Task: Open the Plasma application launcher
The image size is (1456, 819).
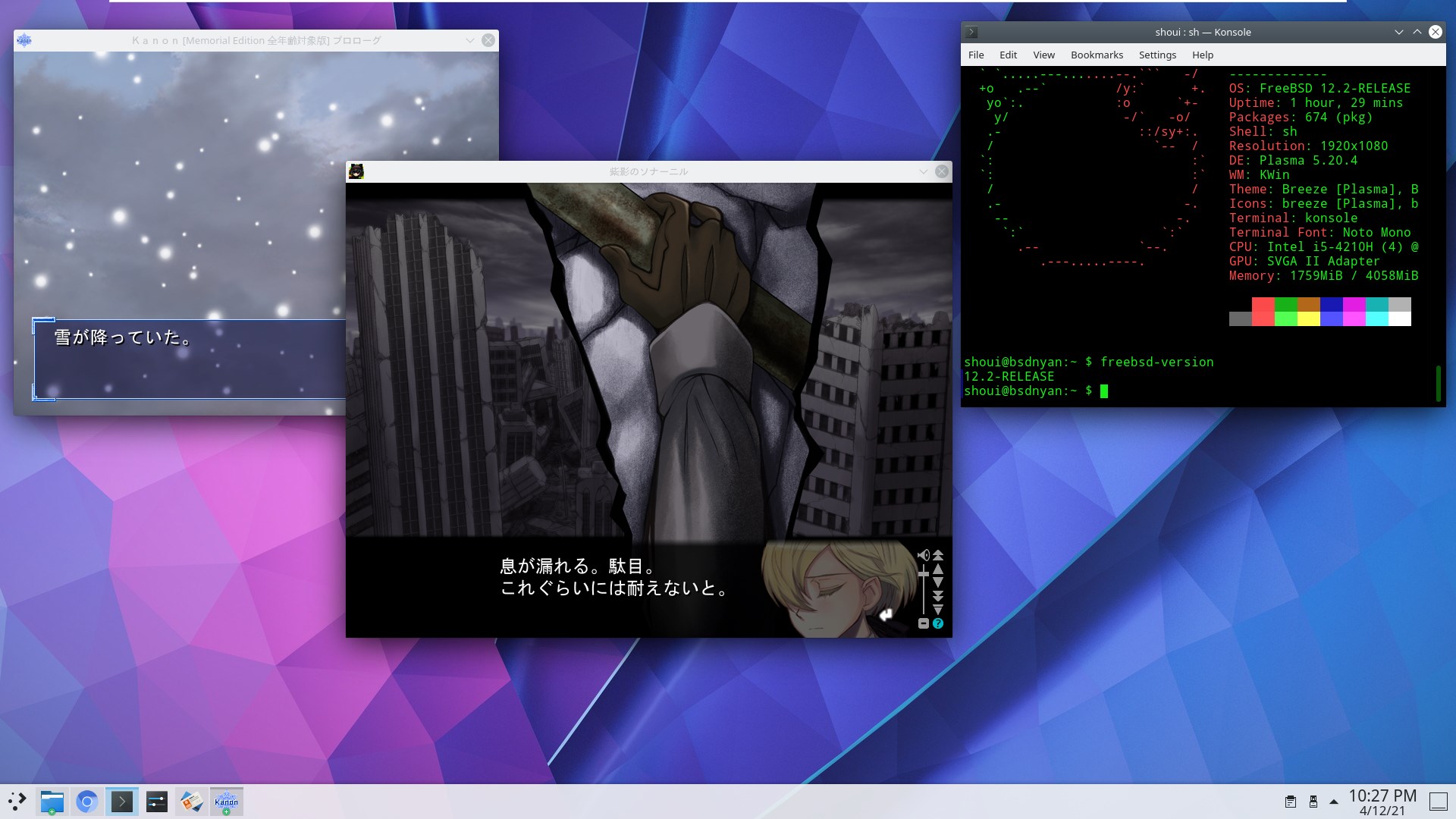Action: pyautogui.click(x=17, y=802)
